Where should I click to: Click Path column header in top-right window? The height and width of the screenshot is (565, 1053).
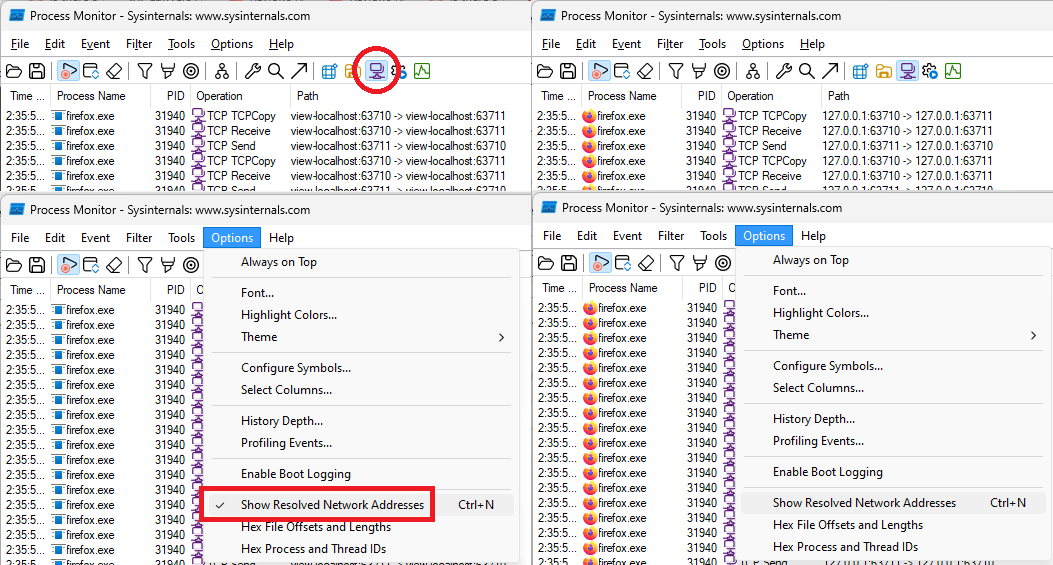tap(937, 96)
